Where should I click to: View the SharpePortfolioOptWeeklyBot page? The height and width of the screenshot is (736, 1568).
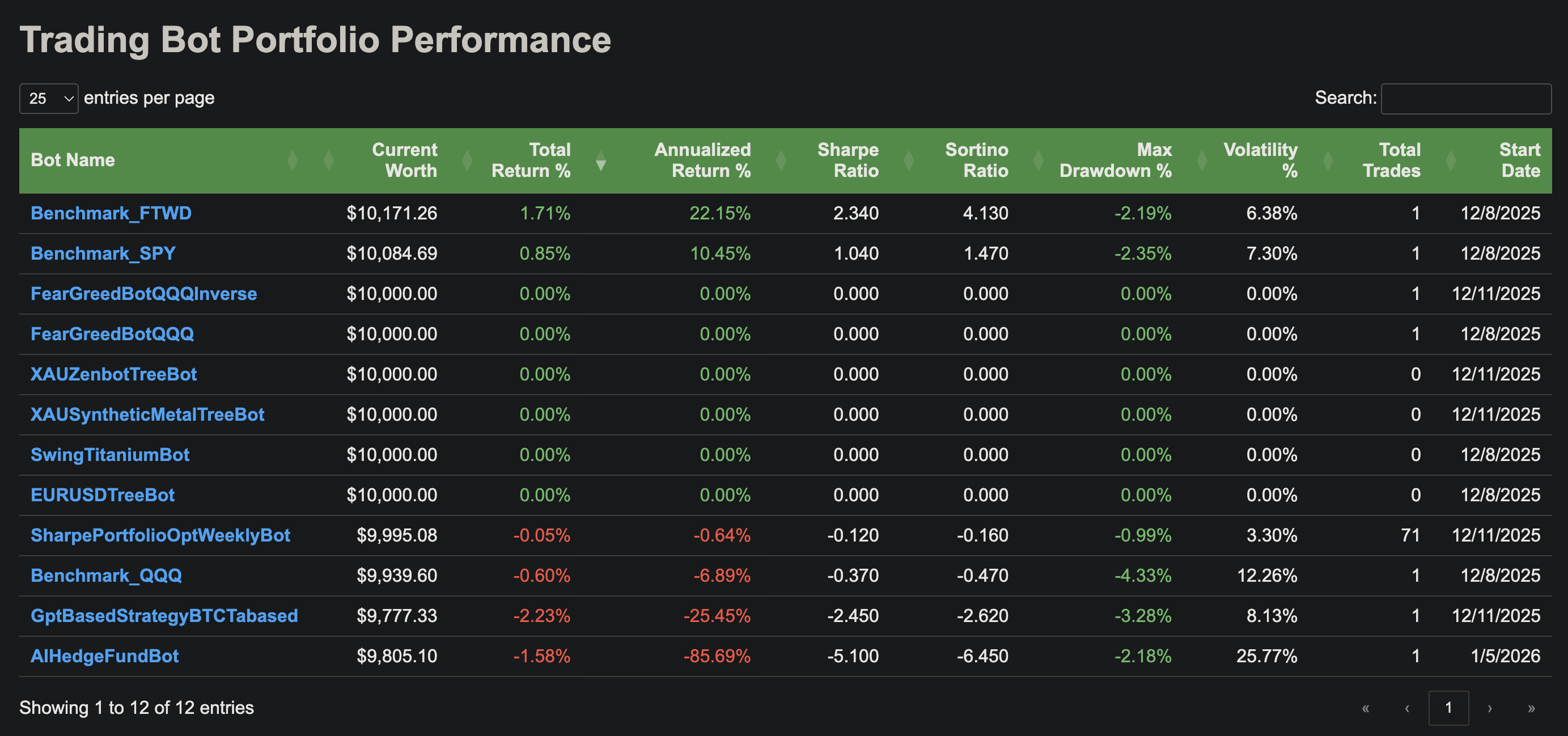click(160, 535)
